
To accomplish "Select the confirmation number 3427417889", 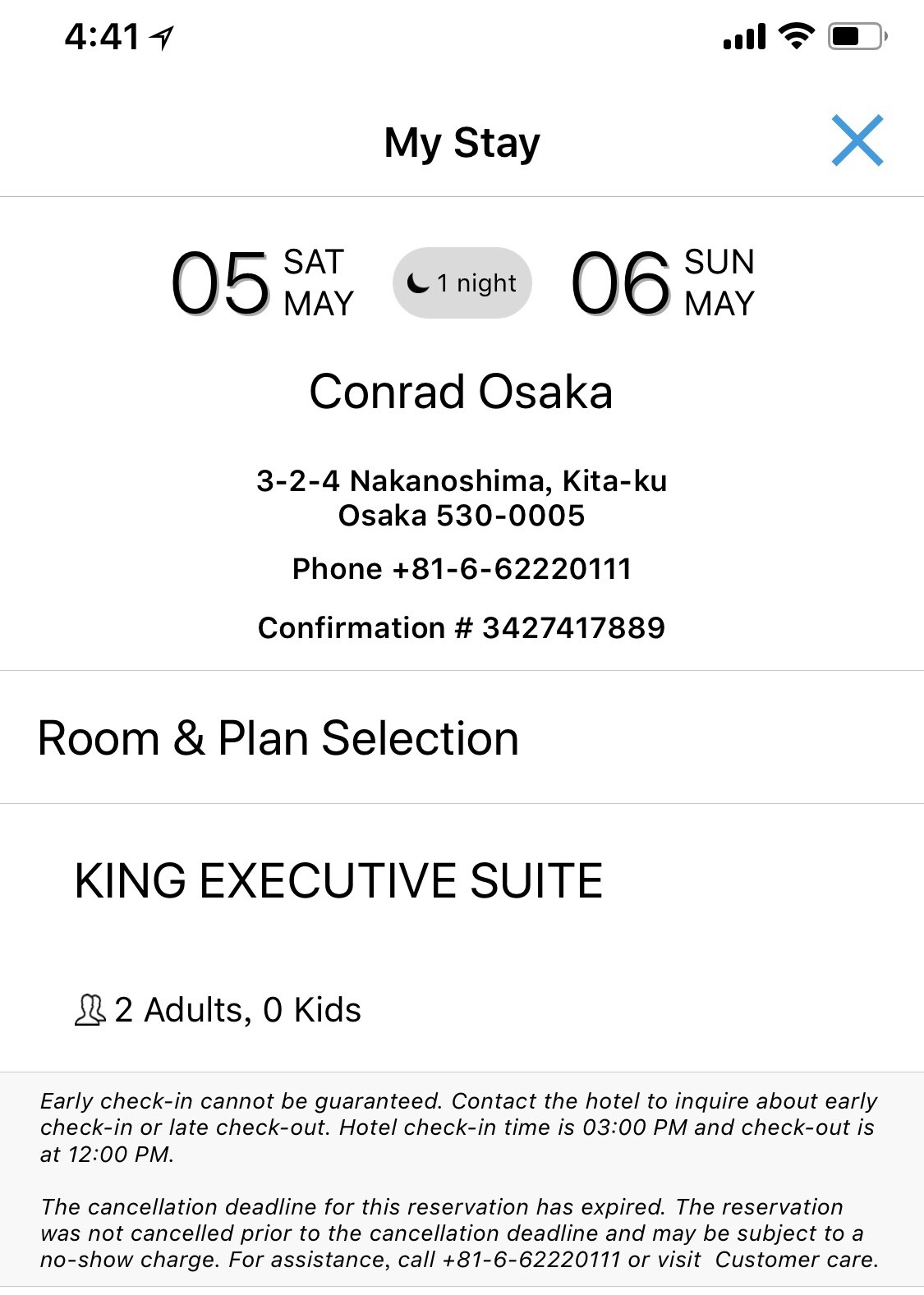I will [x=573, y=627].
